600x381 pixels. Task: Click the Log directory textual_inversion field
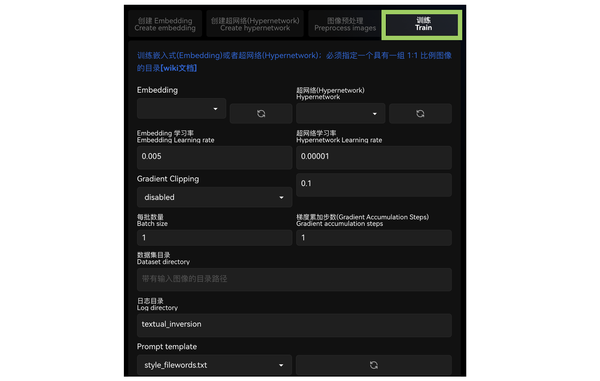tap(294, 325)
